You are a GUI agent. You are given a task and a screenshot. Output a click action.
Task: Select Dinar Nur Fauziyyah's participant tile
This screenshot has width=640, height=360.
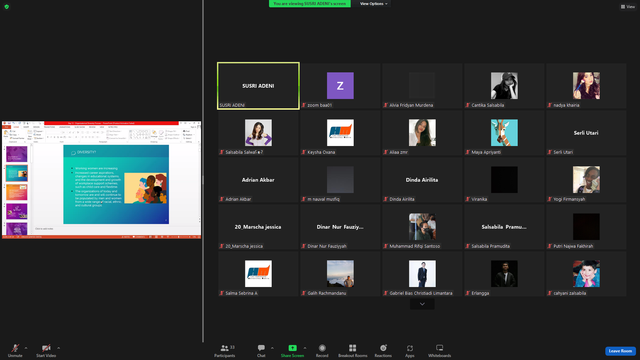pyautogui.click(x=340, y=227)
